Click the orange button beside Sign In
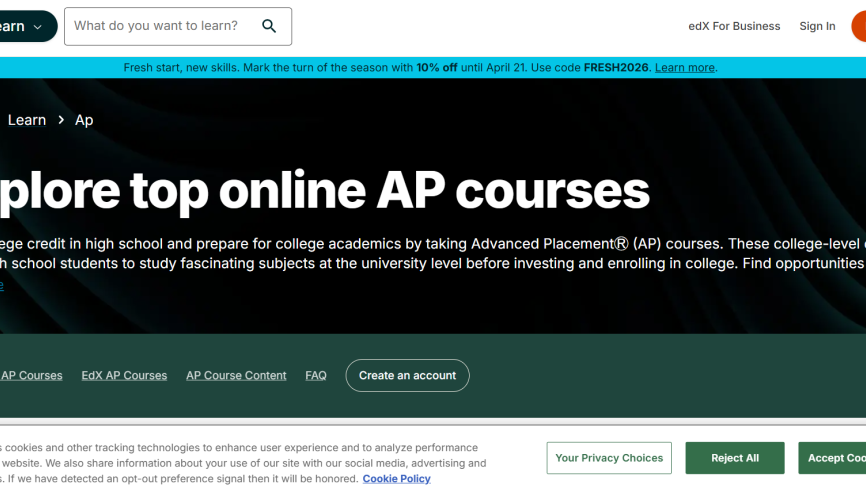 859,26
